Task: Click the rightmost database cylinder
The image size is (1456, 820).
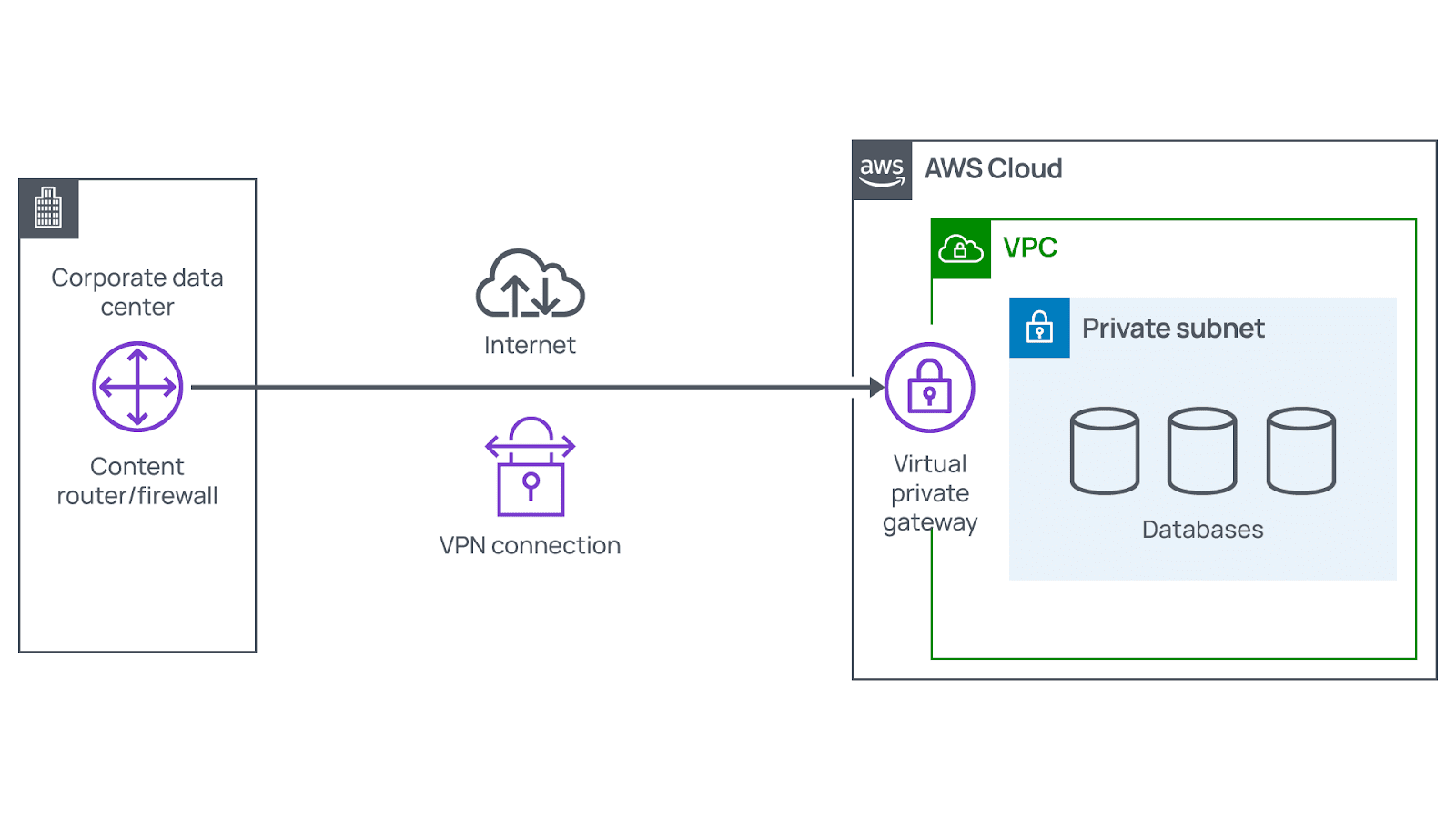Action: click(1300, 450)
